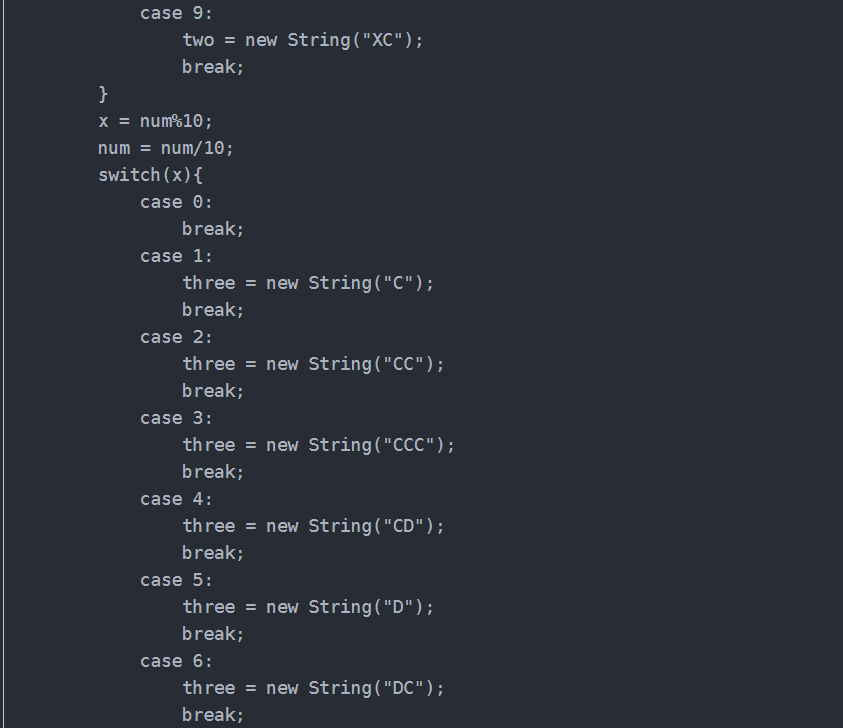Click the string literal "CC" under case 2
The width and height of the screenshot is (843, 728).
[408, 364]
